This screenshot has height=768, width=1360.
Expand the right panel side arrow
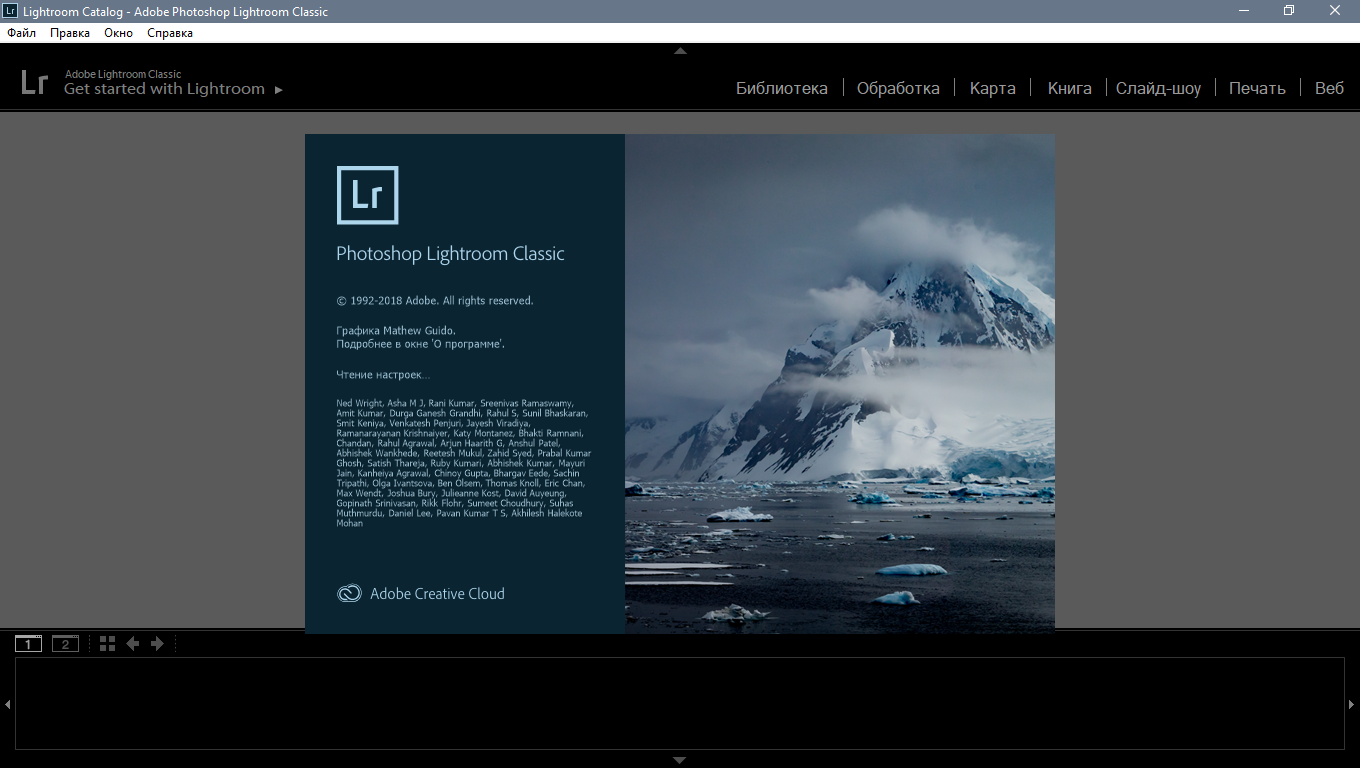1352,704
